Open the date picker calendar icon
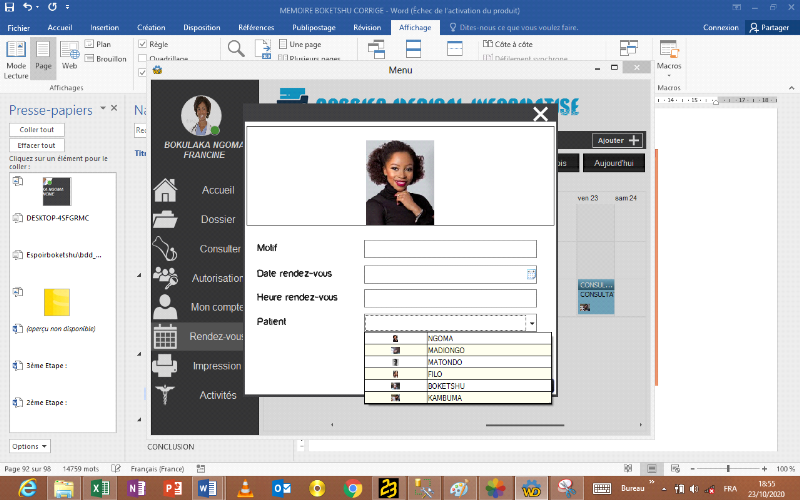 (x=531, y=274)
